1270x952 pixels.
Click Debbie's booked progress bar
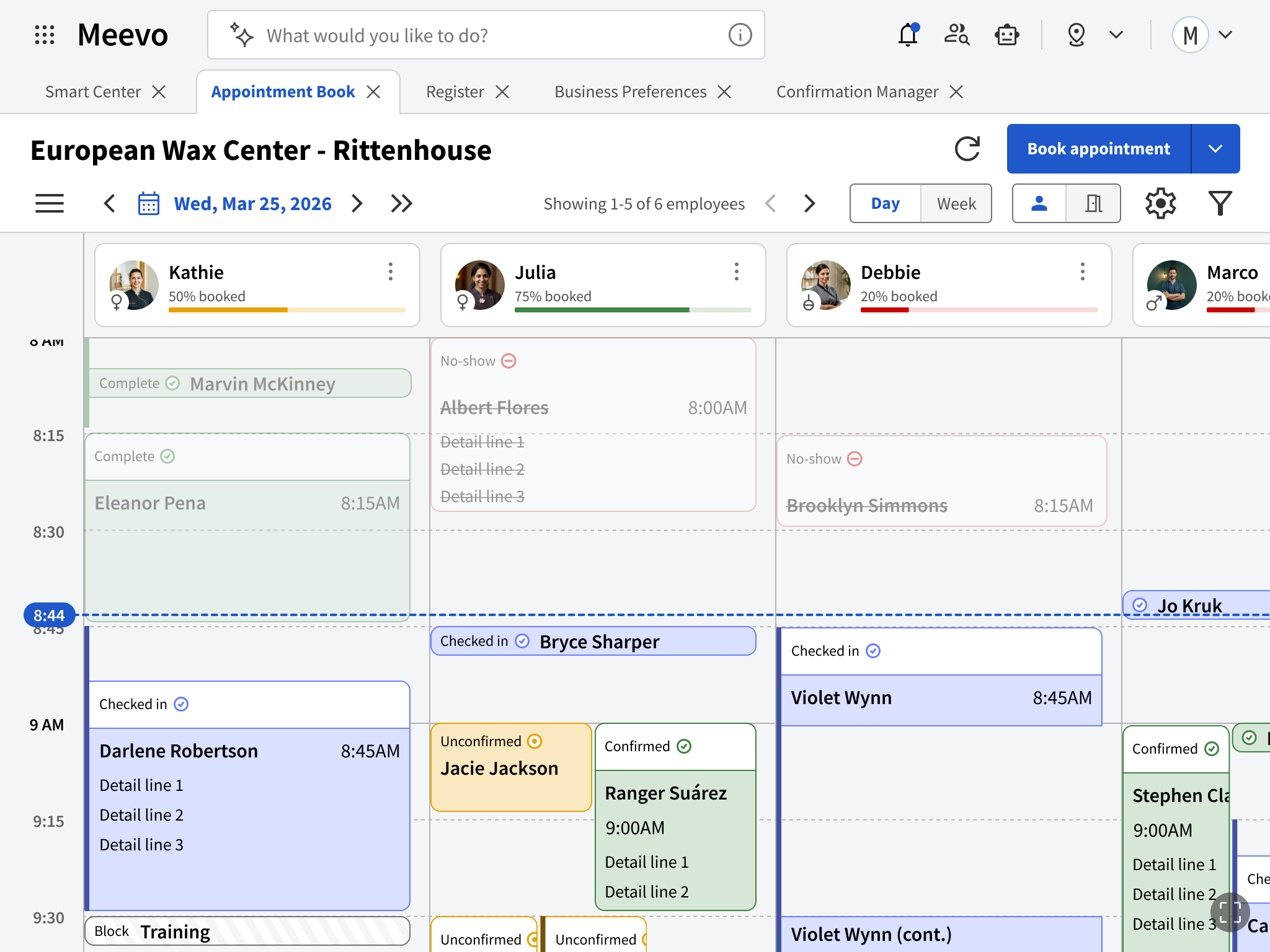979,309
